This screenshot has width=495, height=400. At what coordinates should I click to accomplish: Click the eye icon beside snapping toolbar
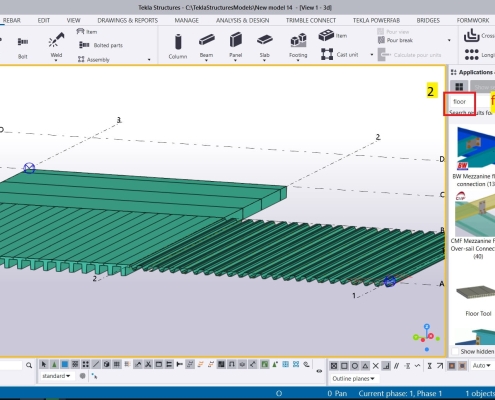coord(319,371)
